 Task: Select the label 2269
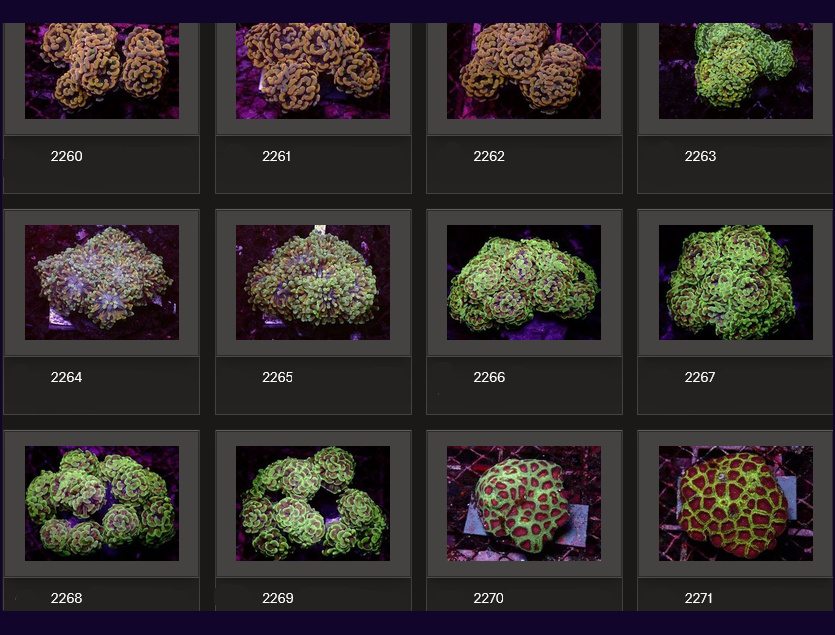[277, 598]
